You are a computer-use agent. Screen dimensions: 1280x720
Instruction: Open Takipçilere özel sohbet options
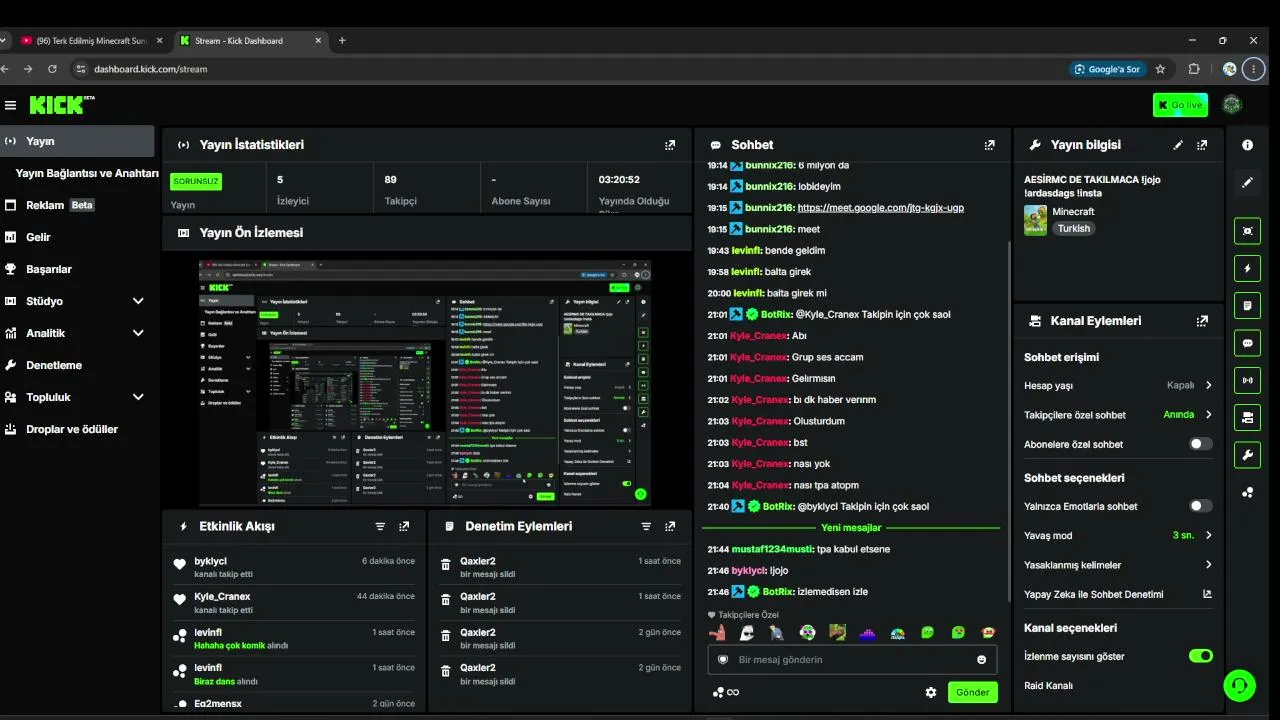point(1118,415)
